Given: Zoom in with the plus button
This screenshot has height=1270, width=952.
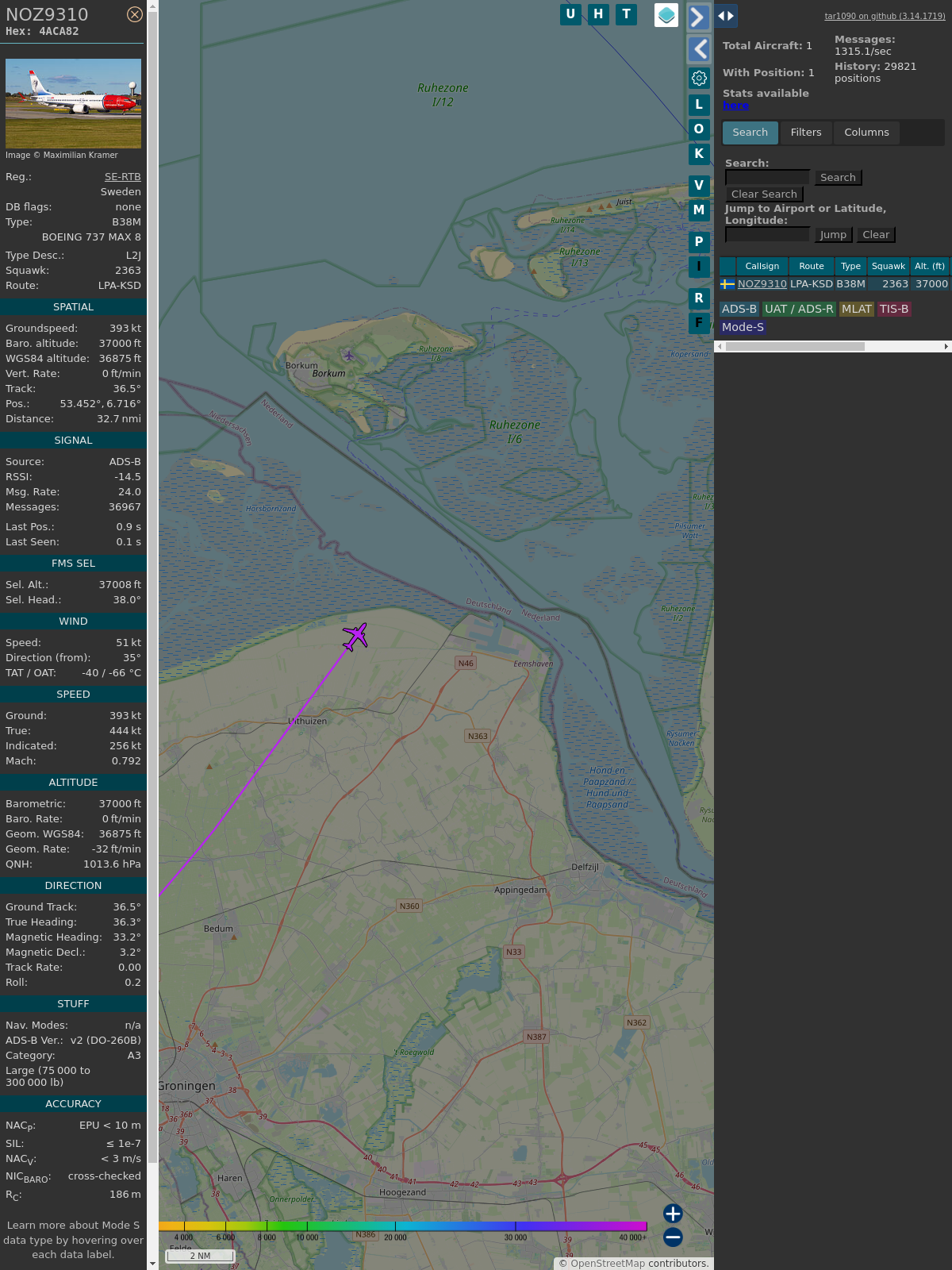Looking at the screenshot, I should [x=673, y=1214].
